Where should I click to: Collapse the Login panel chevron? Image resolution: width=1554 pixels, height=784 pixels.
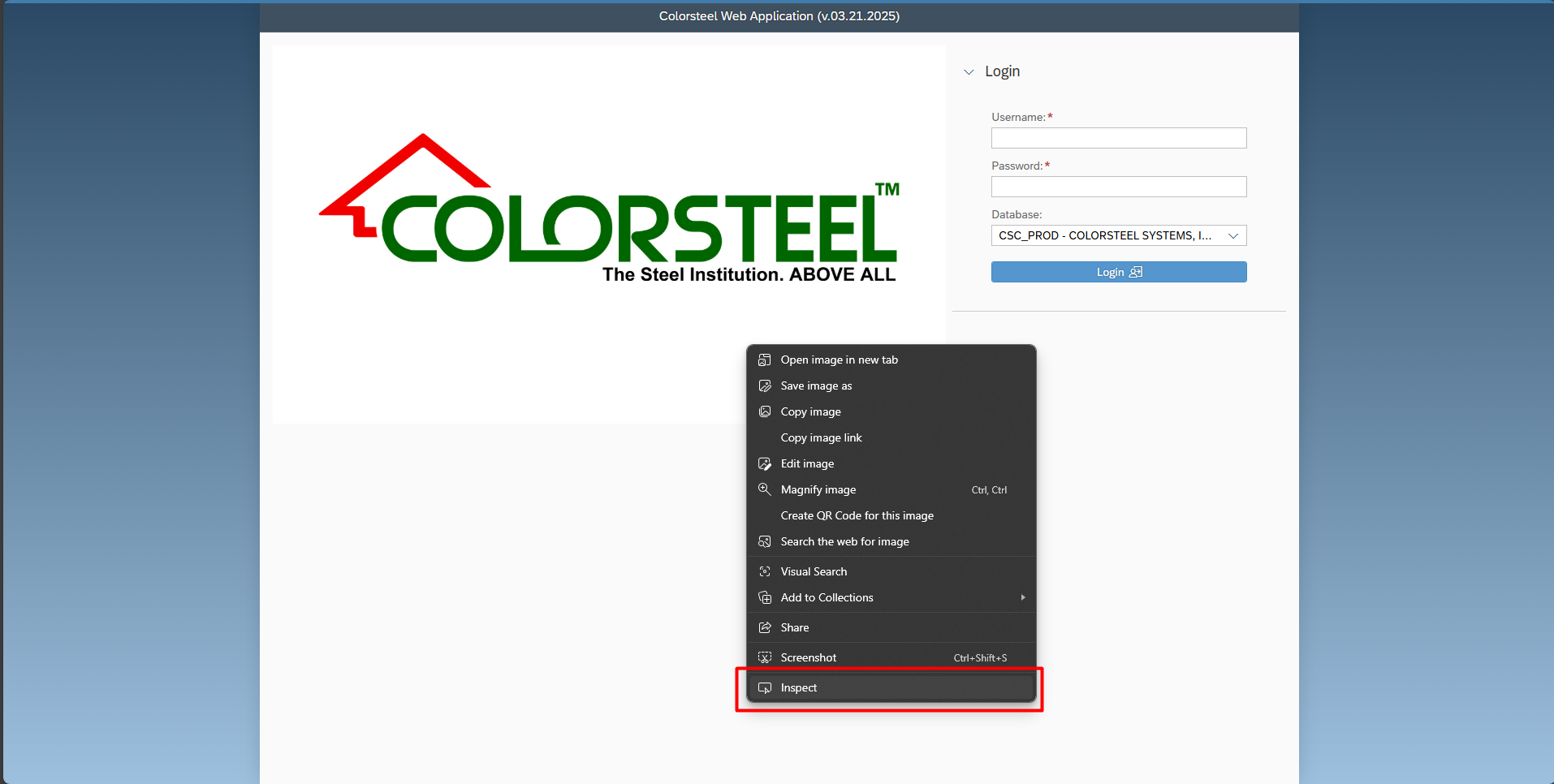tap(969, 71)
